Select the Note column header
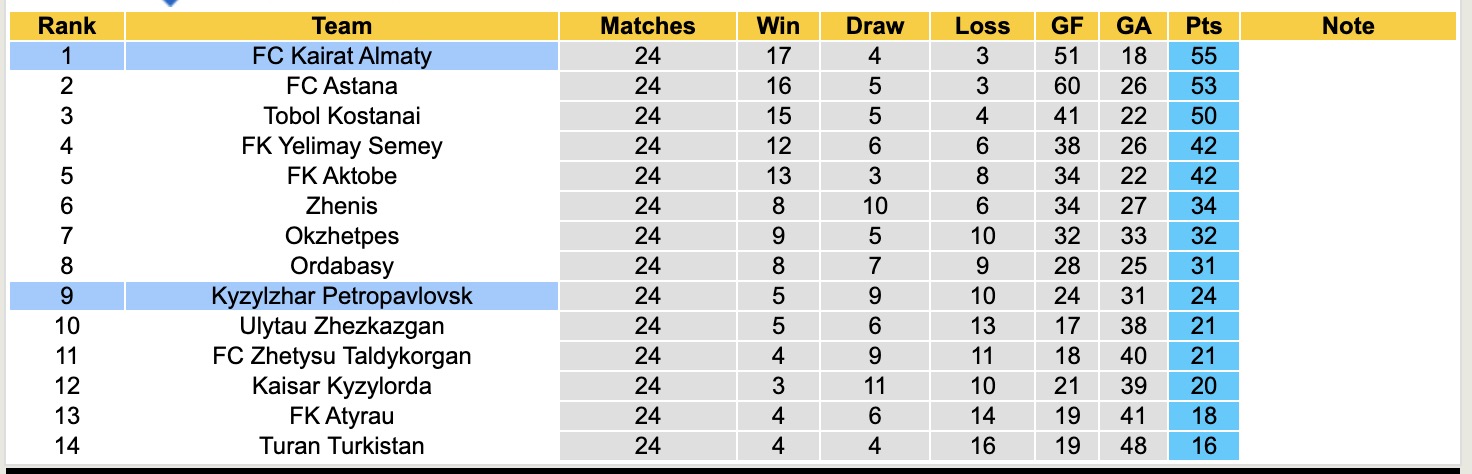The image size is (1472, 474). point(1348,26)
